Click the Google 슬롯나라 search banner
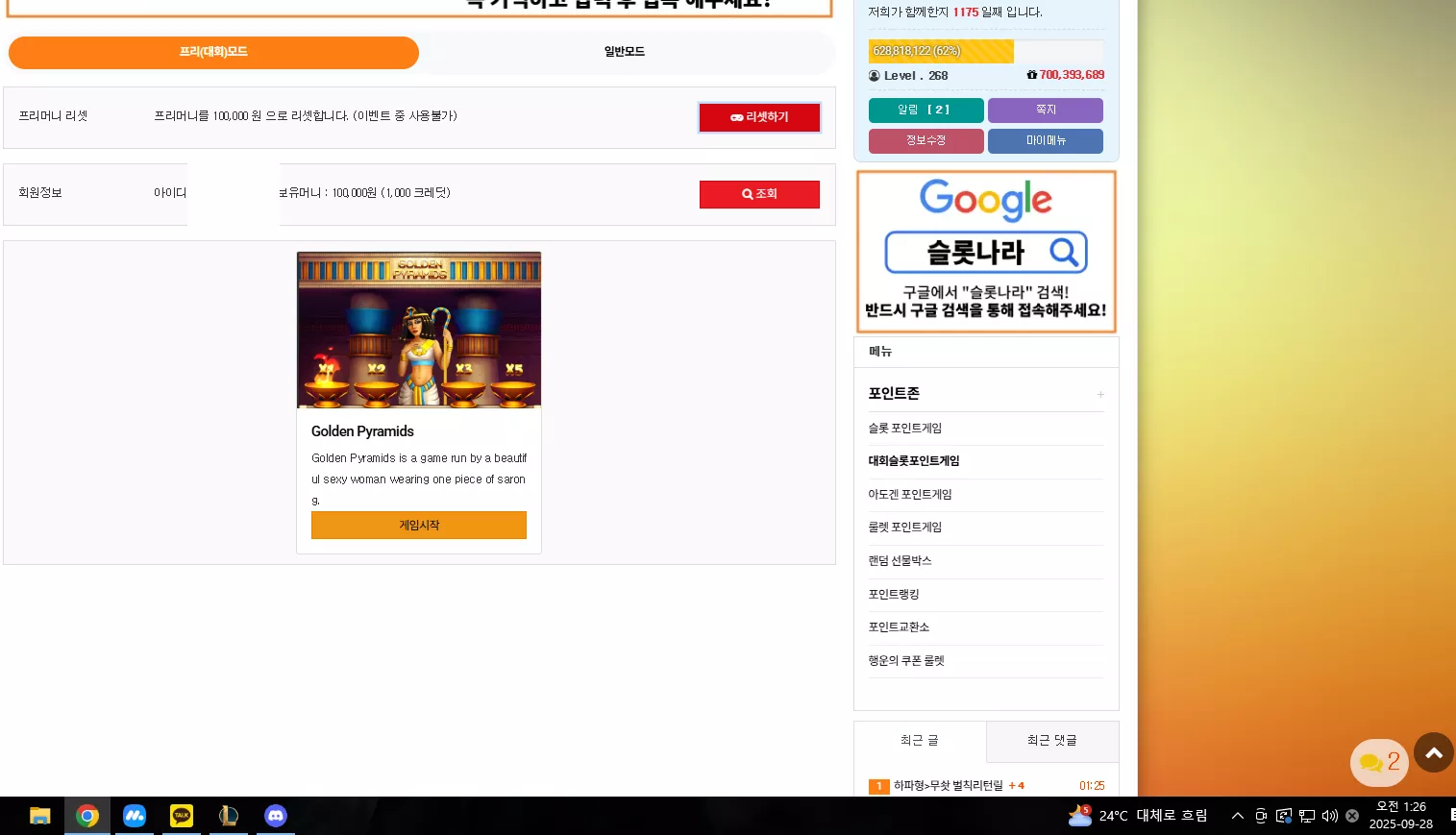This screenshot has width=1456, height=835. point(986,252)
